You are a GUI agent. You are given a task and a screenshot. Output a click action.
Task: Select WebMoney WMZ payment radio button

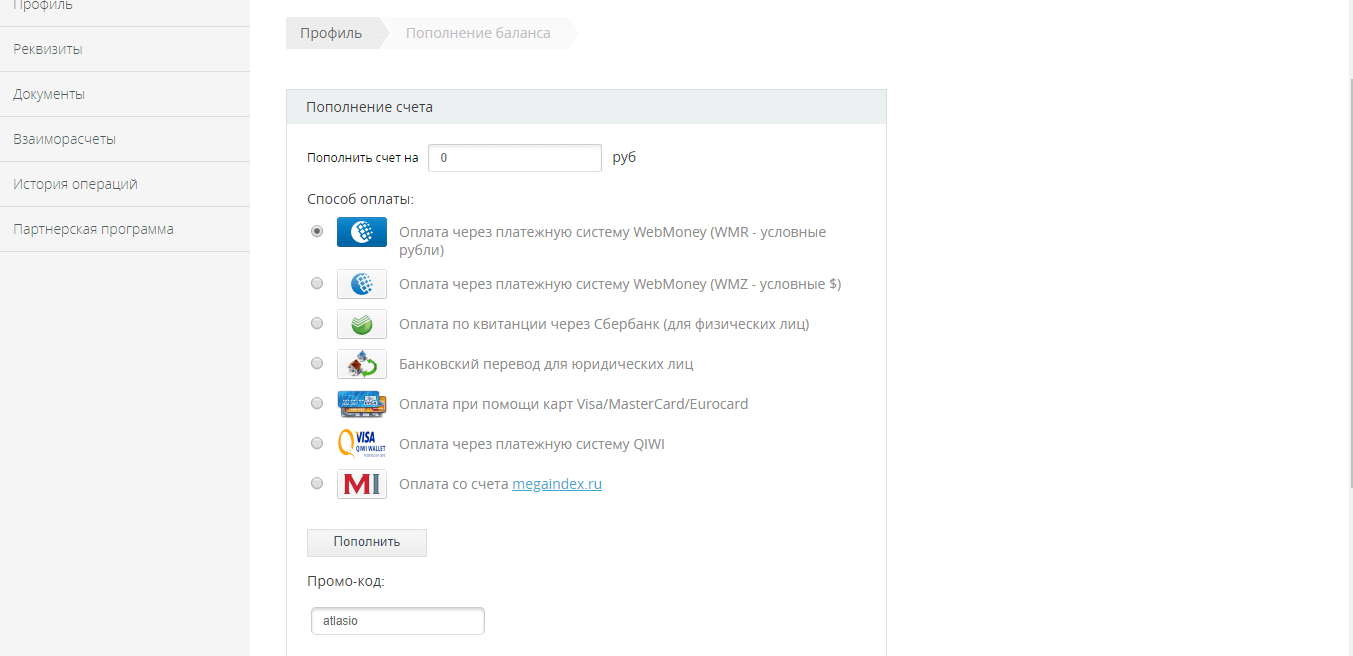(x=317, y=283)
